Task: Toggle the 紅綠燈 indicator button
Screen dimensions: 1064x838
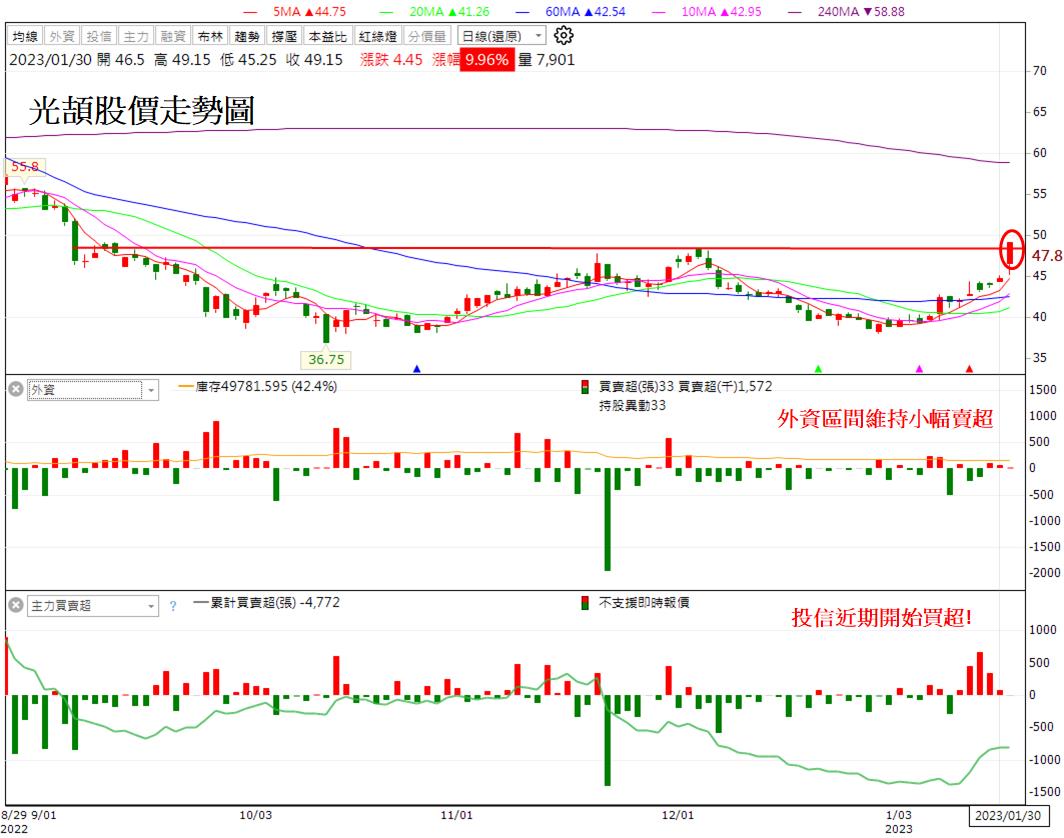Action: coord(378,36)
